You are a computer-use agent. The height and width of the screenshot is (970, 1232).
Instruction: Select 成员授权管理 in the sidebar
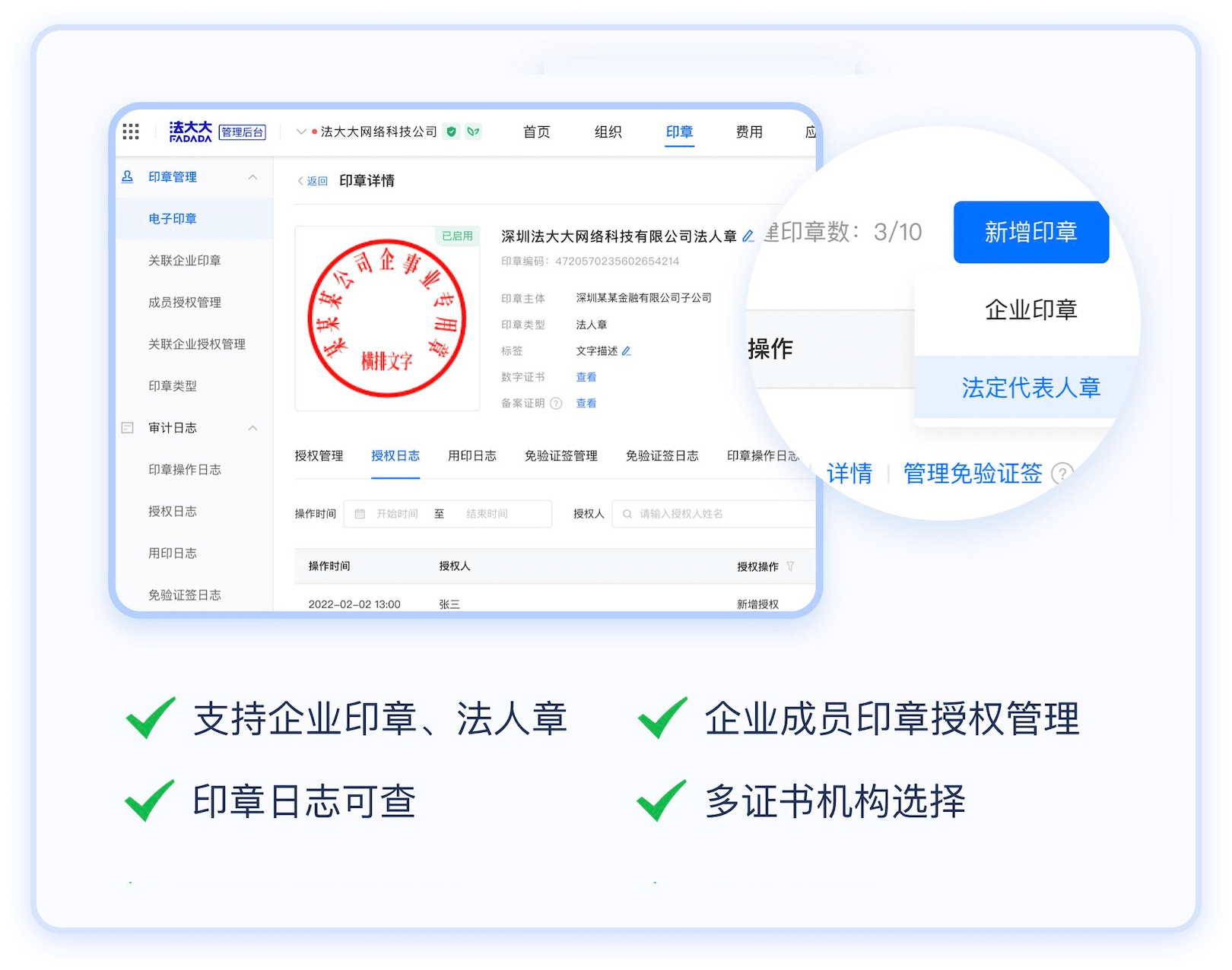185,303
